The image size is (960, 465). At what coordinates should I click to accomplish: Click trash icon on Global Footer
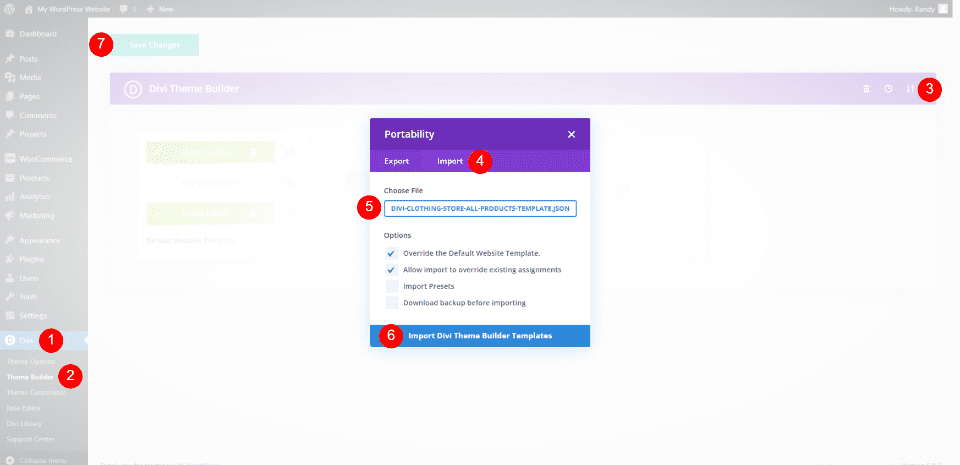coord(253,214)
